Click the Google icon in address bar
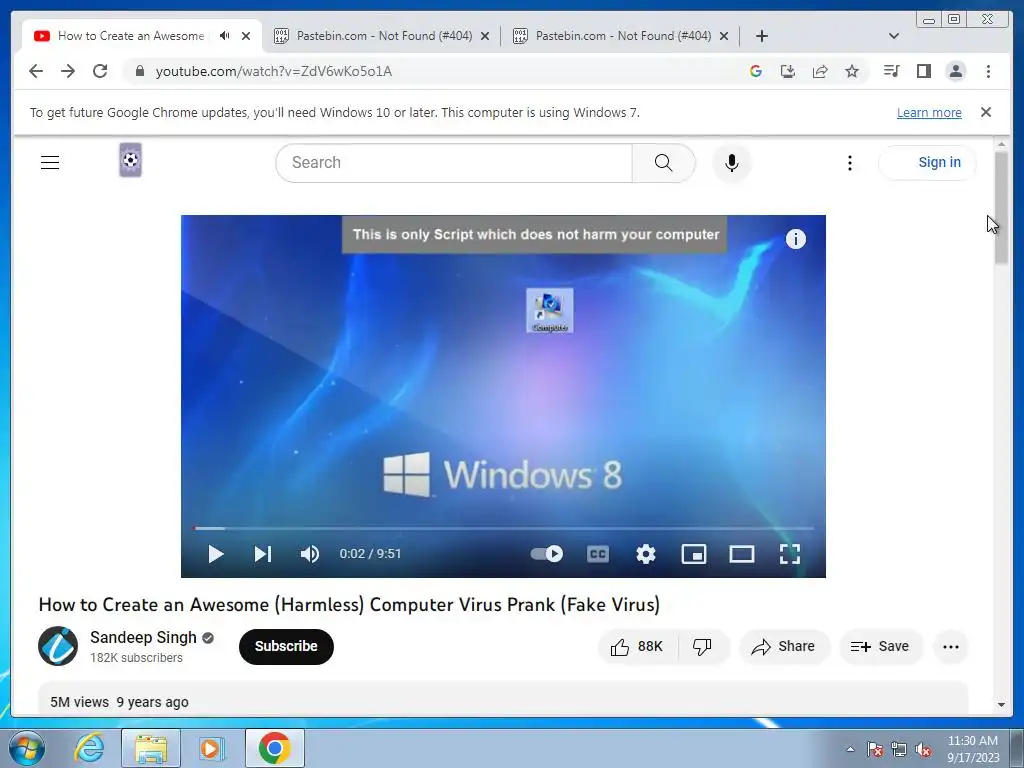The height and width of the screenshot is (768, 1024). click(x=756, y=71)
